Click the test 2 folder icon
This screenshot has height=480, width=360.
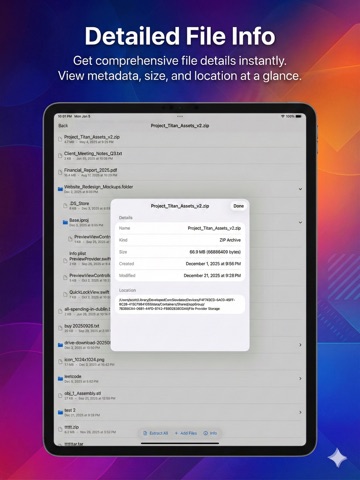60,412
